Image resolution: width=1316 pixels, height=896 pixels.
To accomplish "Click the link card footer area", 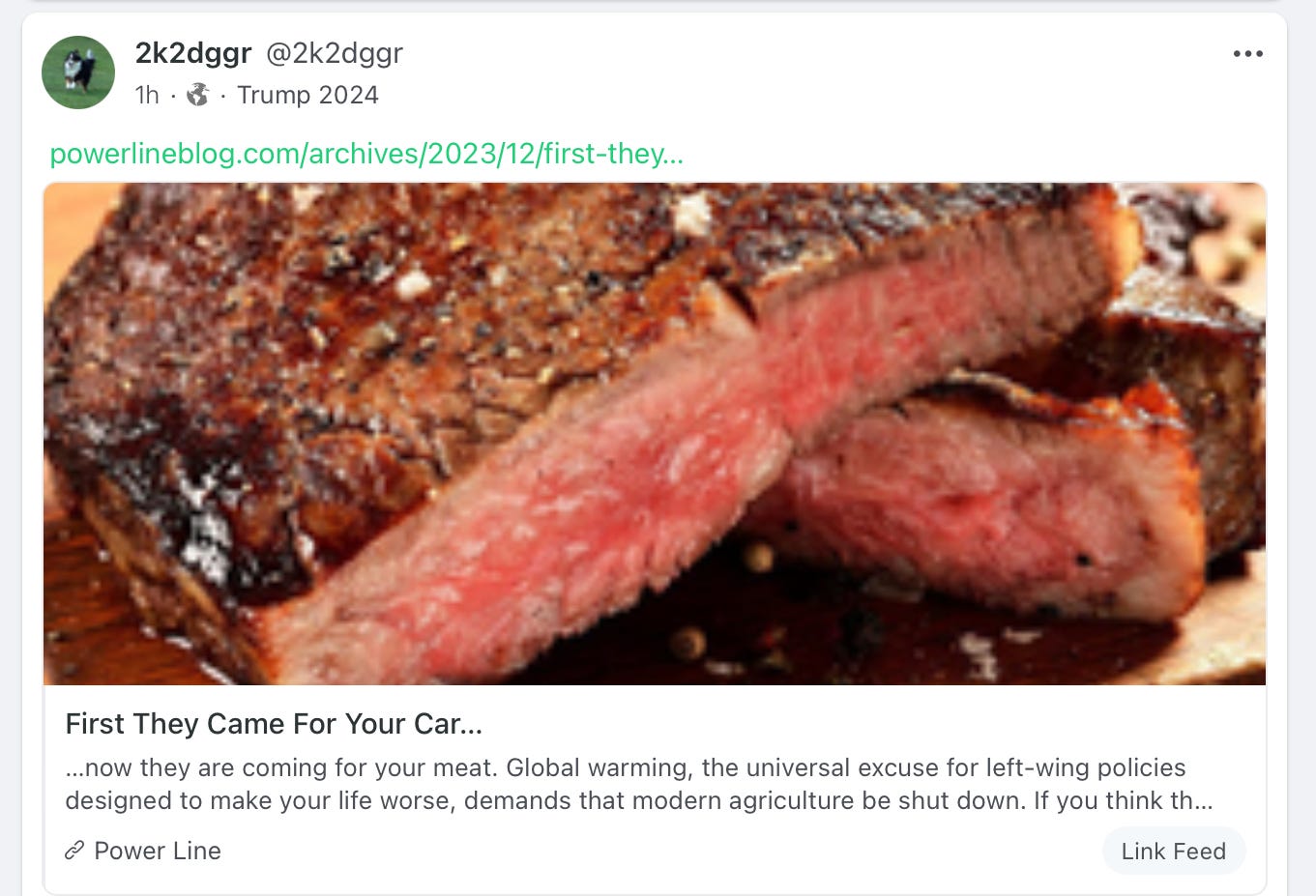I will click(x=655, y=851).
